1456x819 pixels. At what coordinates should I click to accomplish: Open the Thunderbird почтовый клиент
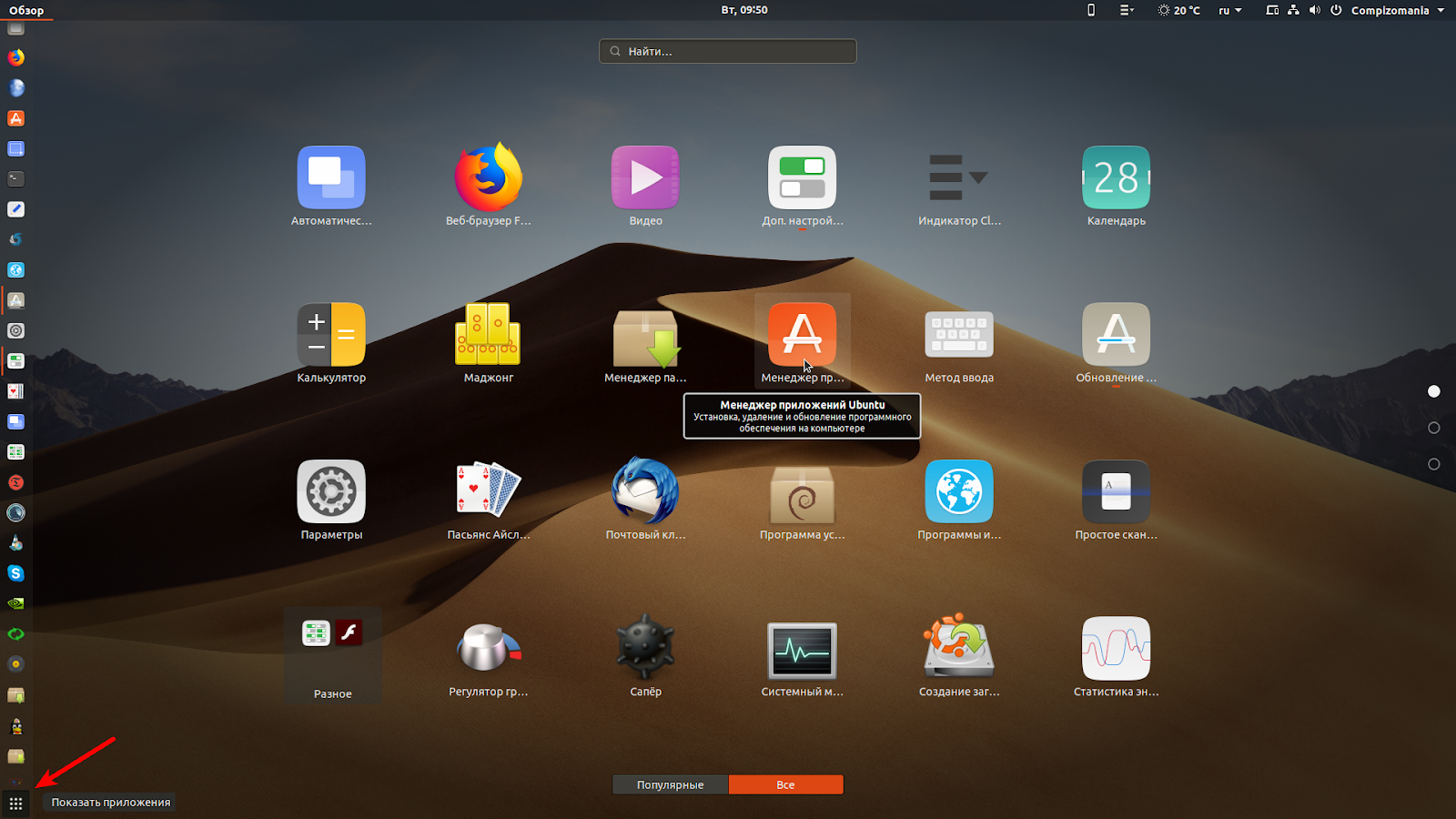pos(645,491)
